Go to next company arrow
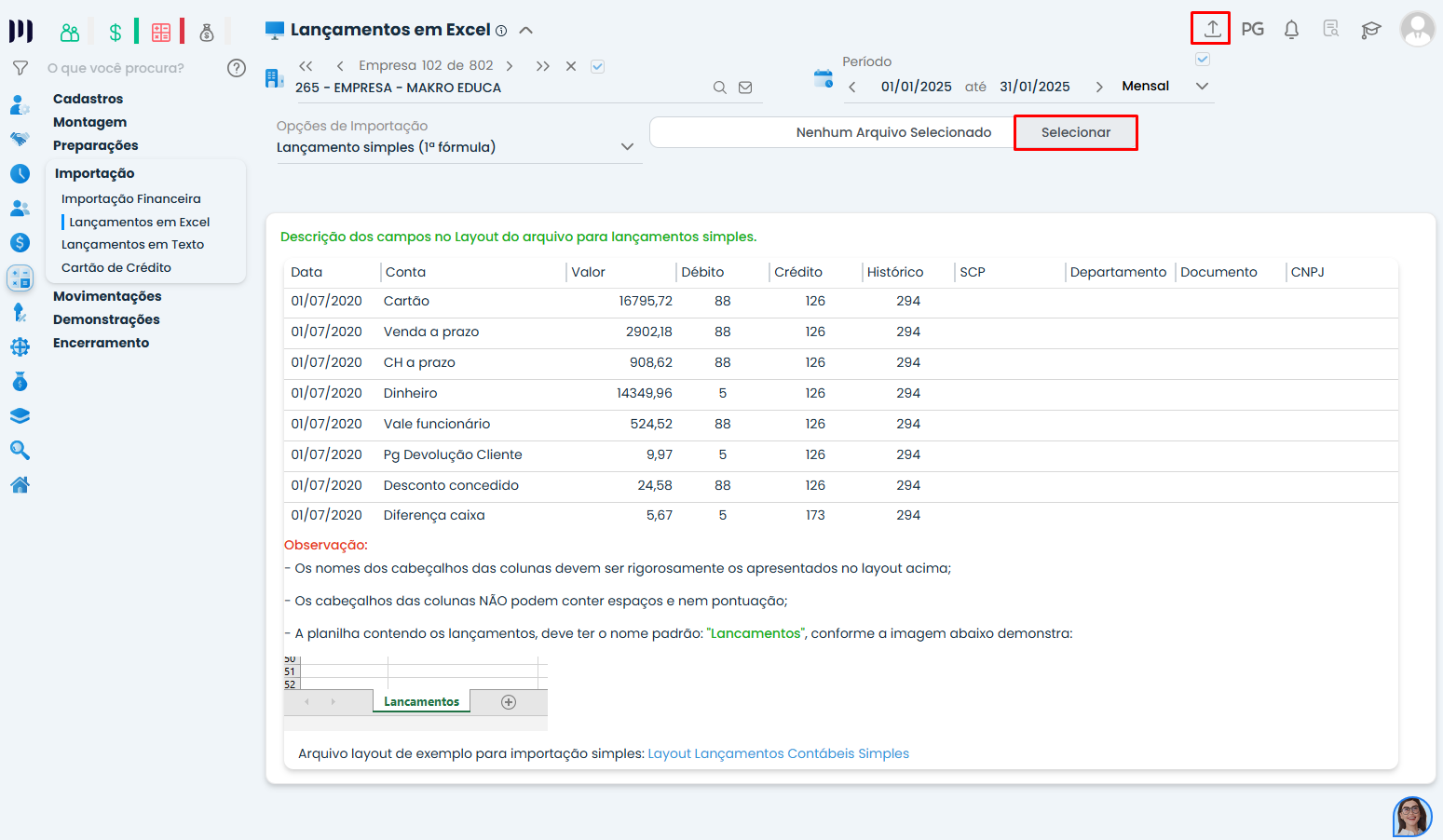The height and width of the screenshot is (840, 1443). tap(510, 66)
